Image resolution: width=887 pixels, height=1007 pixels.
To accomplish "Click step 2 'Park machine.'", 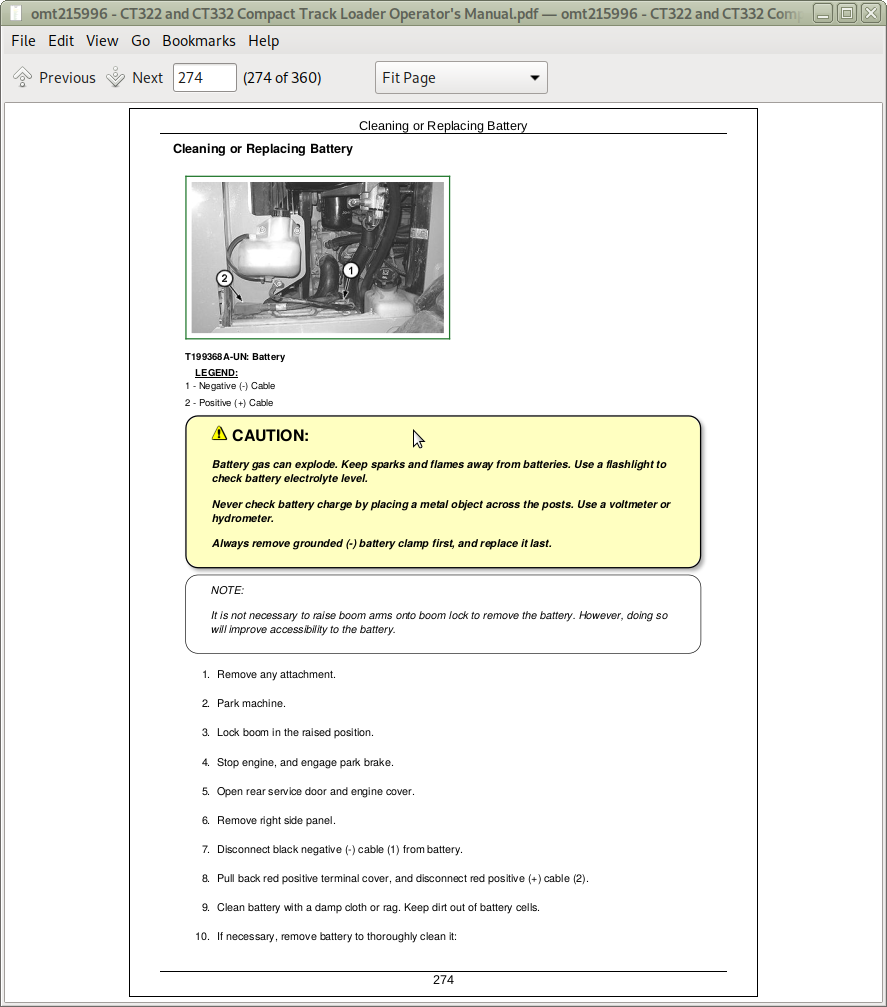I will [x=251, y=703].
